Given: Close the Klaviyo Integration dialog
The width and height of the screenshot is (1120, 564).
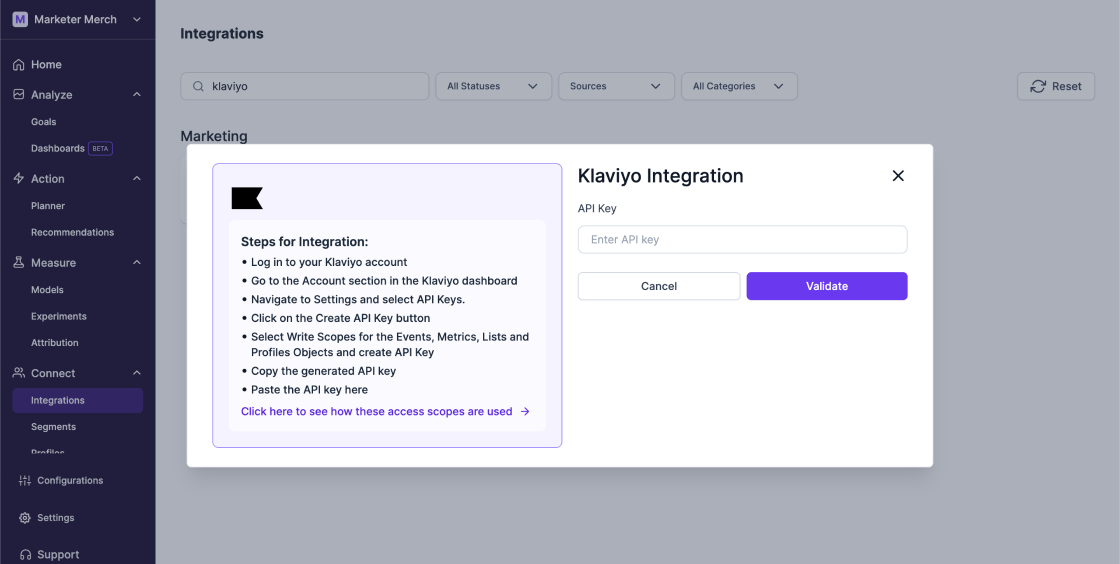Looking at the screenshot, I should 898,176.
